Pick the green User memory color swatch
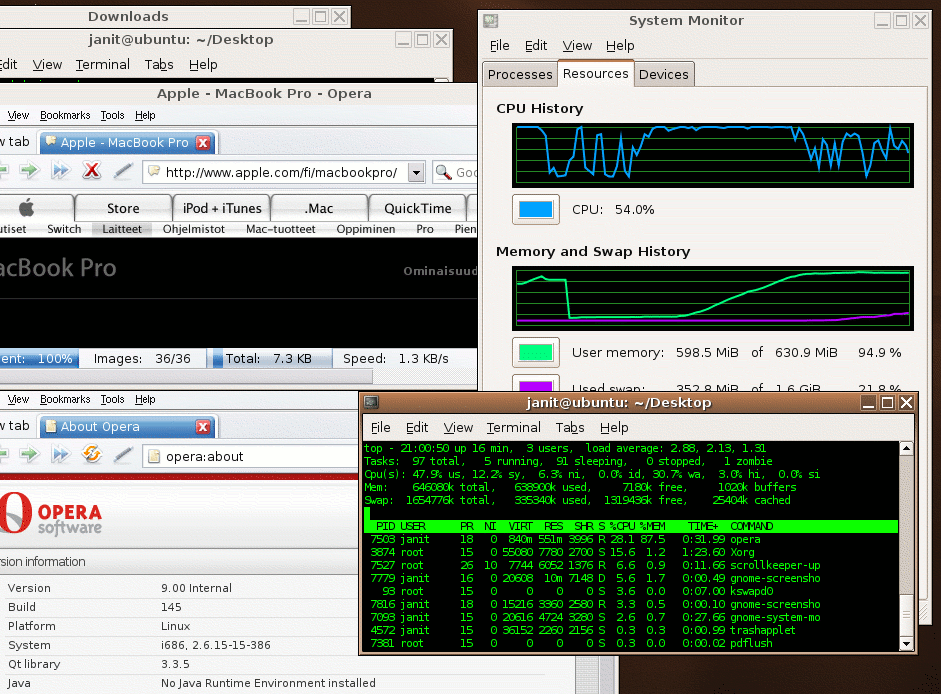This screenshot has width=941, height=694. (535, 353)
